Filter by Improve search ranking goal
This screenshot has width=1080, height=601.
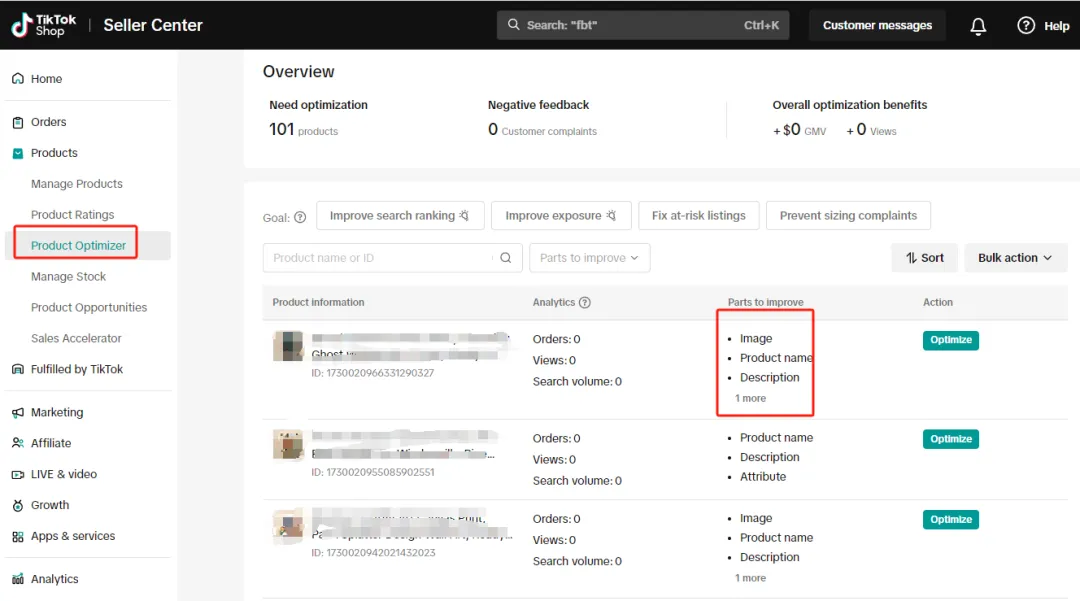coord(400,215)
